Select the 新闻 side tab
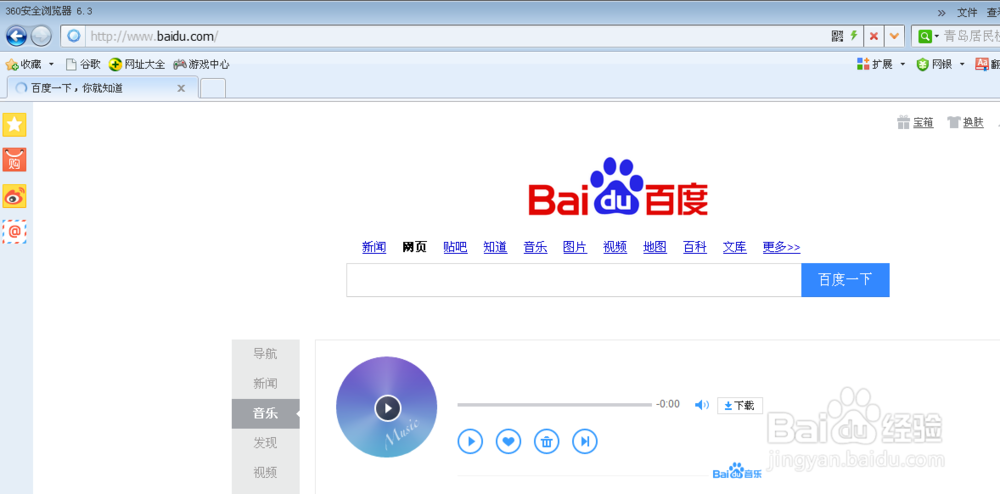Viewport: 1000px width, 494px height. pyautogui.click(x=265, y=384)
